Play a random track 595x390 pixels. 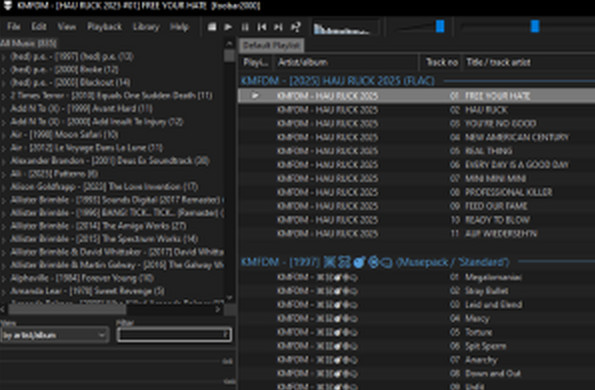tap(295, 27)
